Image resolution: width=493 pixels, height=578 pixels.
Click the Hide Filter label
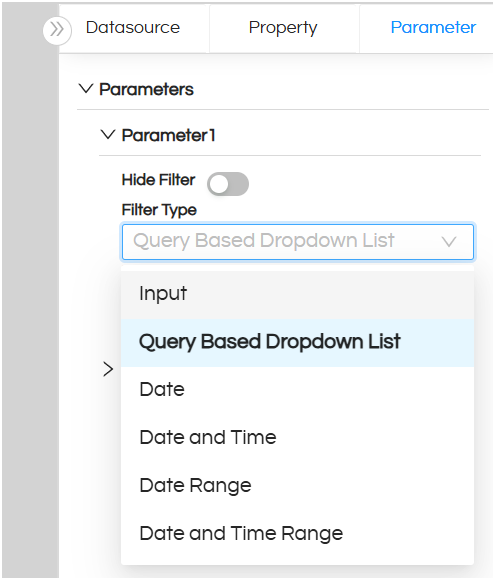[159, 180]
